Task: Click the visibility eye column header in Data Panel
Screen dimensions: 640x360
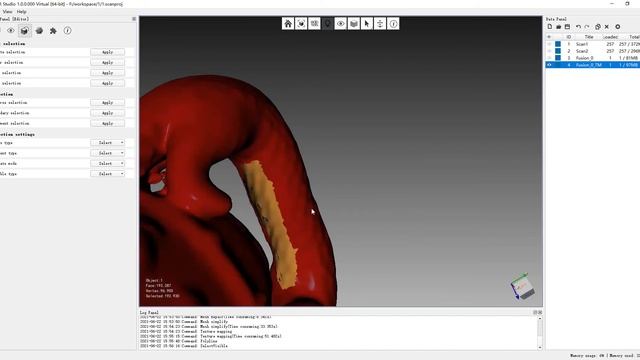Action: tap(549, 37)
